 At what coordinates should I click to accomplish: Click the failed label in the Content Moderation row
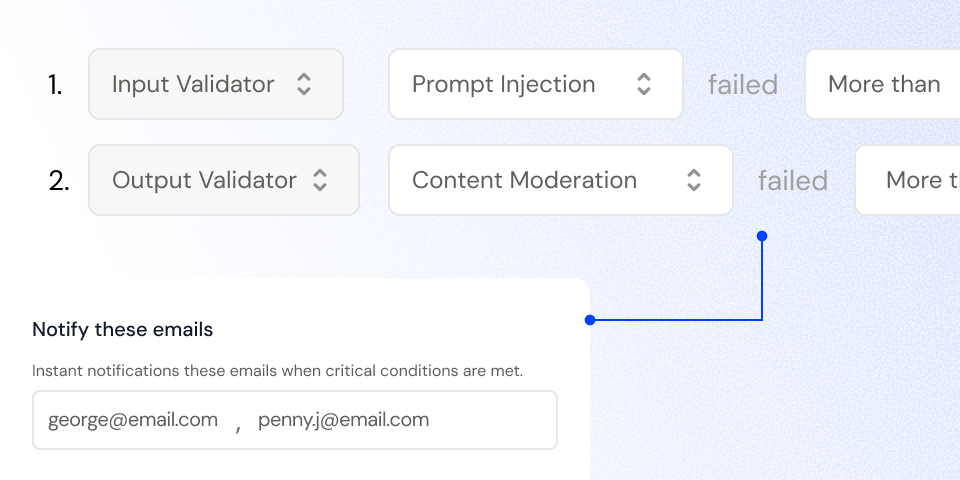[x=793, y=181]
